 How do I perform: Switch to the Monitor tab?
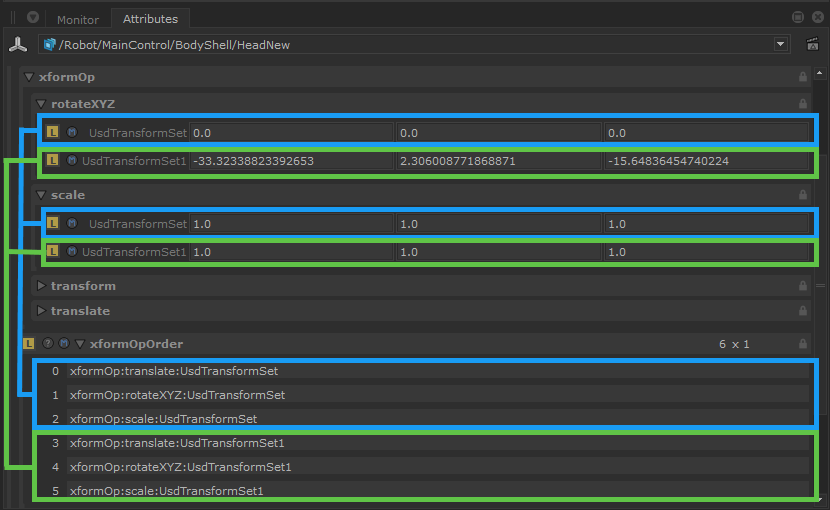point(78,19)
